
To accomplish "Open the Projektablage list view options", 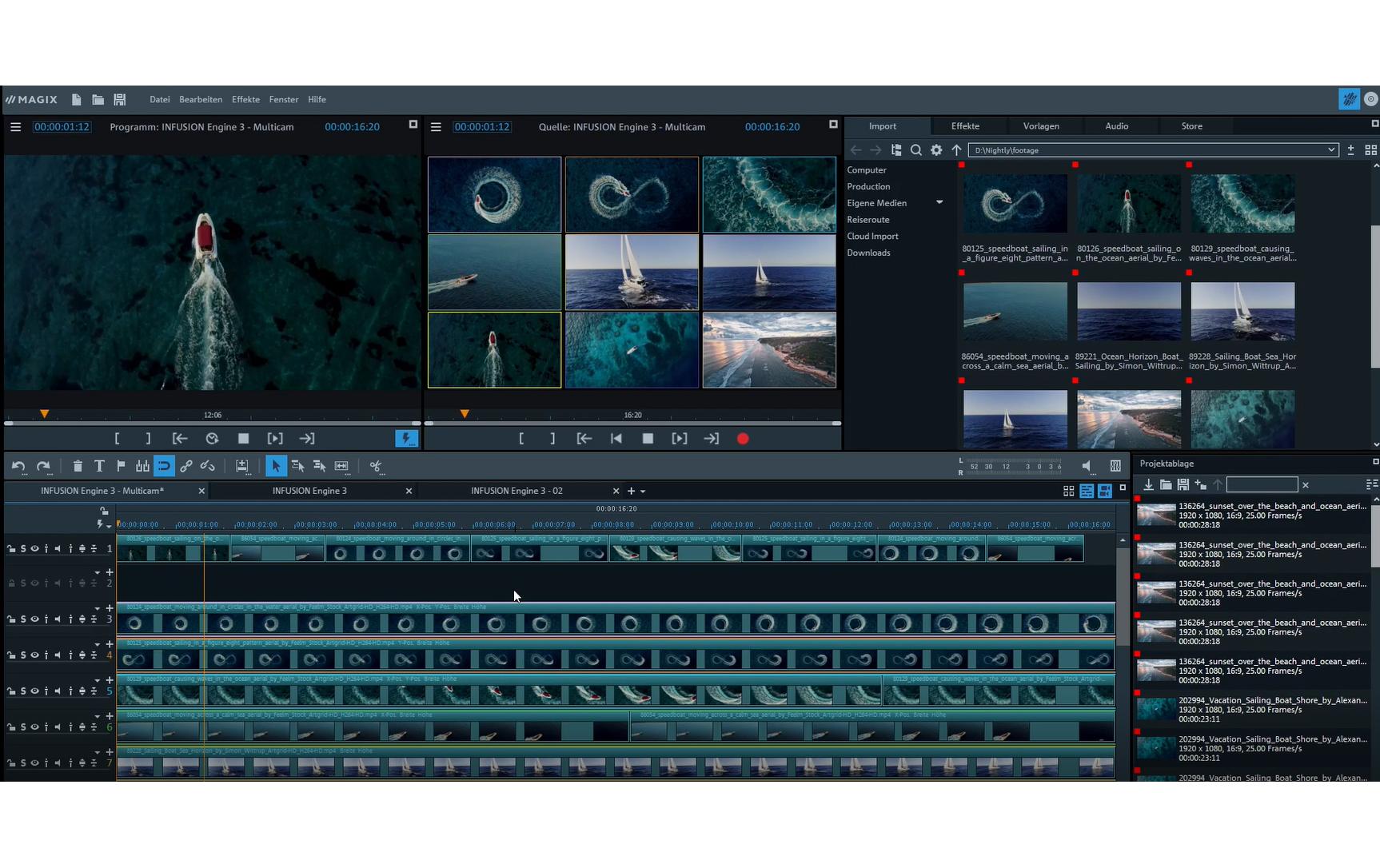I will tap(1372, 484).
